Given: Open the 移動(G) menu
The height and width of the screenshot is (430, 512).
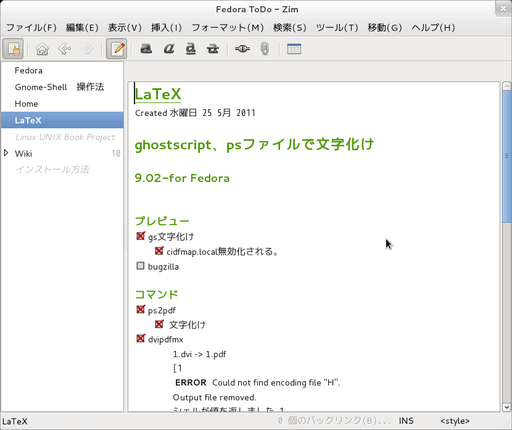Looking at the screenshot, I should 385,27.
